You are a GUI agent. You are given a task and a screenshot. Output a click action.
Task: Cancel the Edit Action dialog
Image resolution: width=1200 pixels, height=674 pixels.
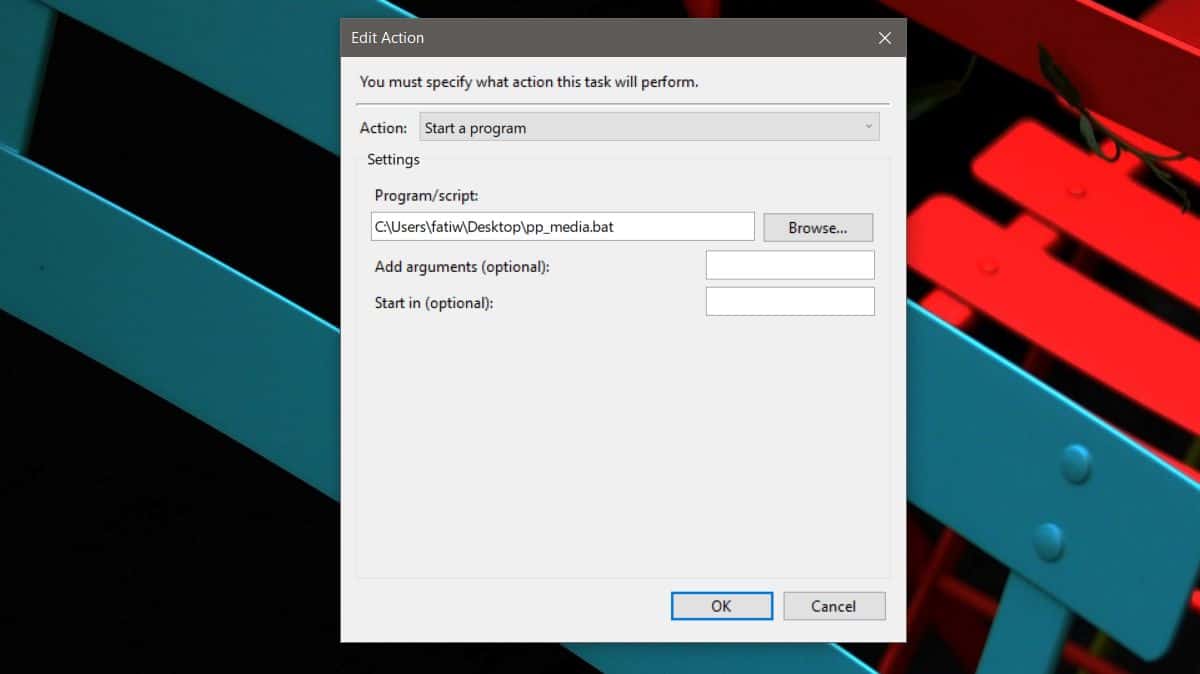pos(834,606)
